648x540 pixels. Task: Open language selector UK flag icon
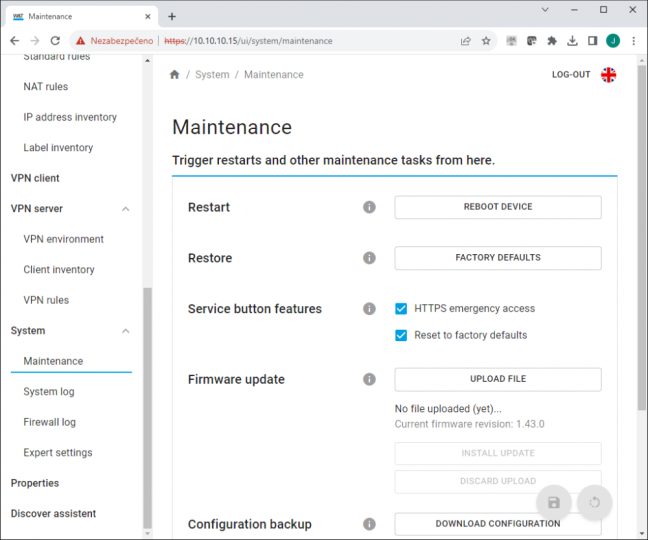[x=608, y=75]
